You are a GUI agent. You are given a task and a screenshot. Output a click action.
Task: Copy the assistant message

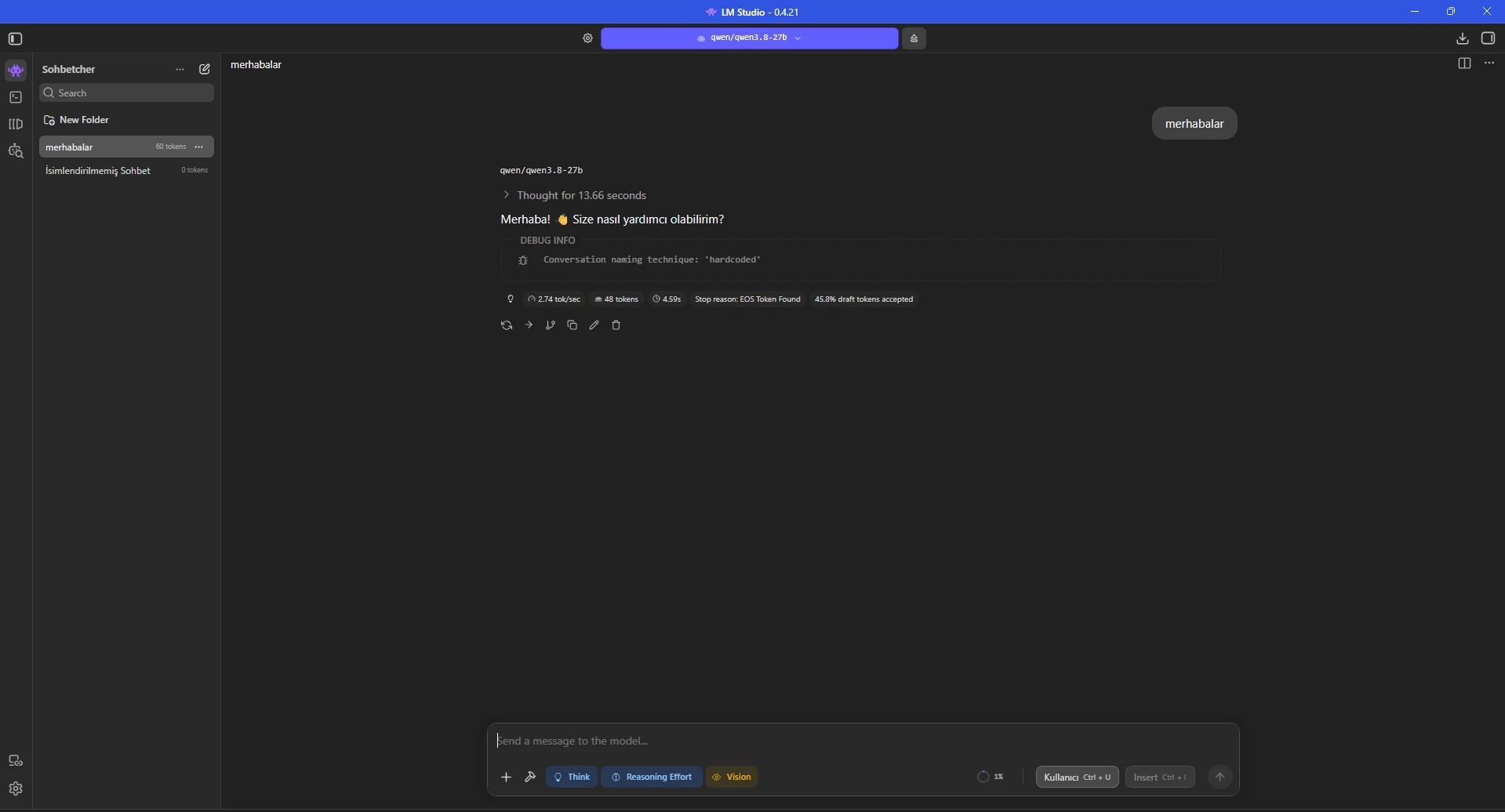(x=573, y=325)
